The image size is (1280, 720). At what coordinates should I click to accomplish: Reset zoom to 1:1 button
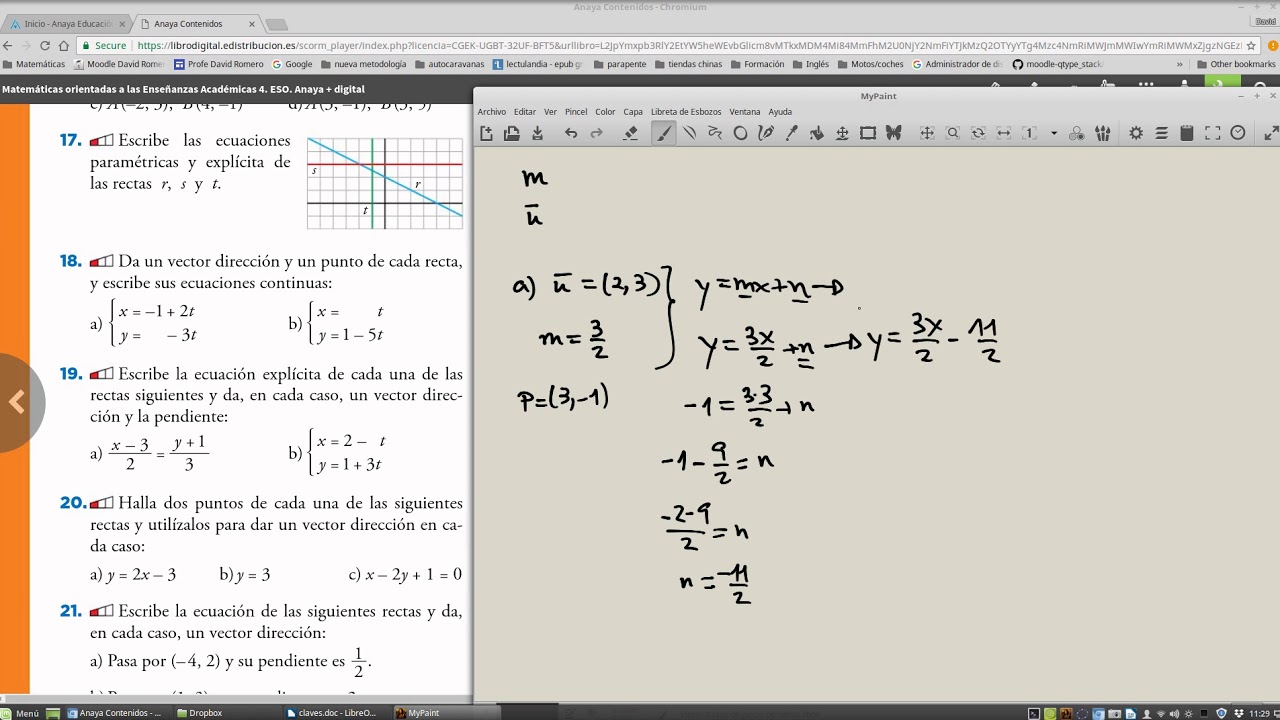pyautogui.click(x=1030, y=133)
